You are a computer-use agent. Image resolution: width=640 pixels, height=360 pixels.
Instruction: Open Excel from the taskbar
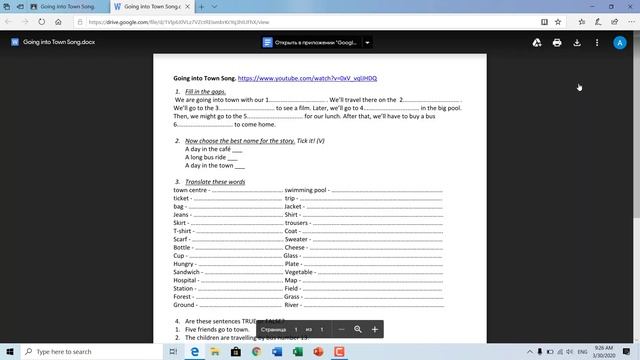[x=298, y=351]
